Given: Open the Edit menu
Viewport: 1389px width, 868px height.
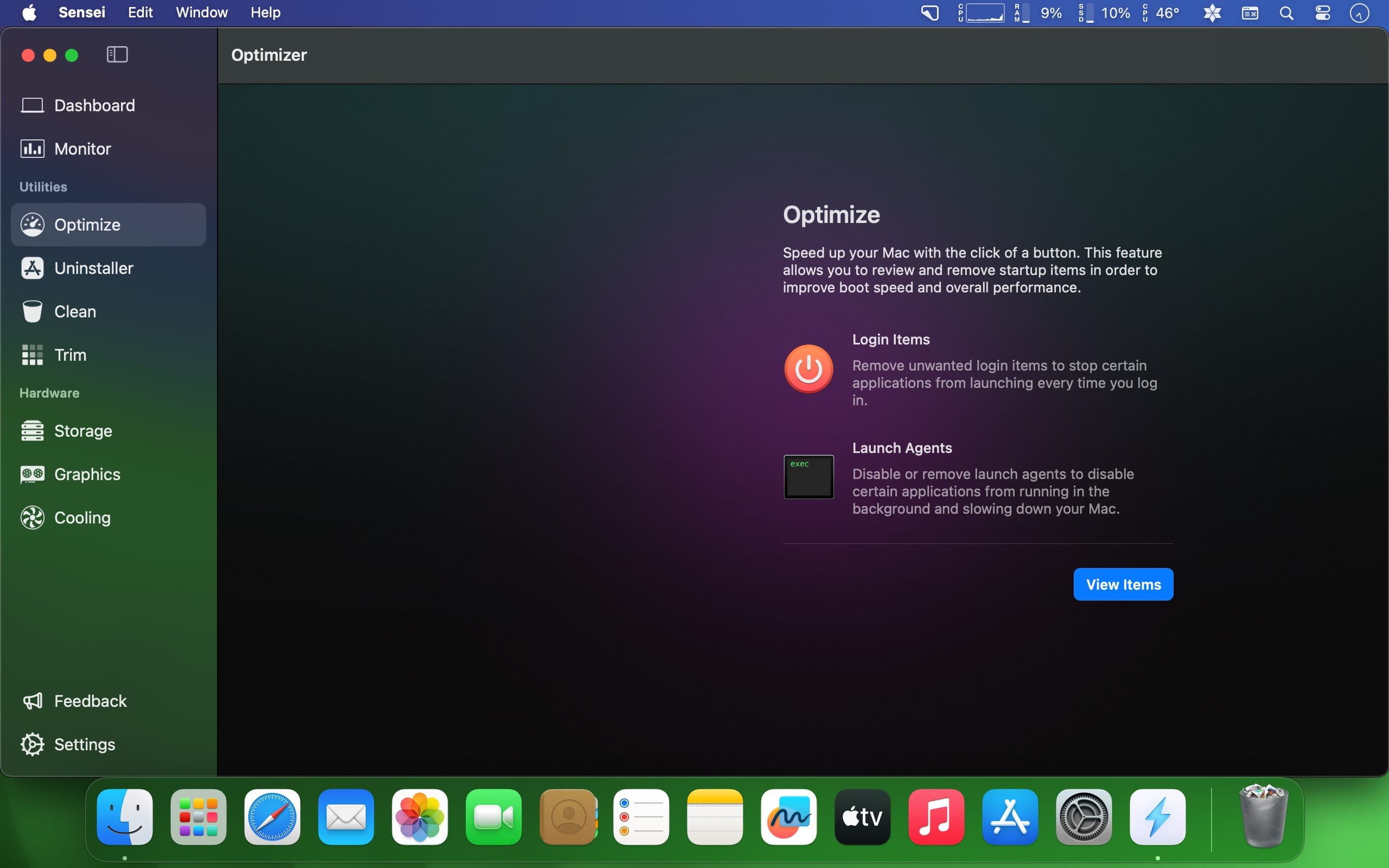Looking at the screenshot, I should tap(140, 12).
